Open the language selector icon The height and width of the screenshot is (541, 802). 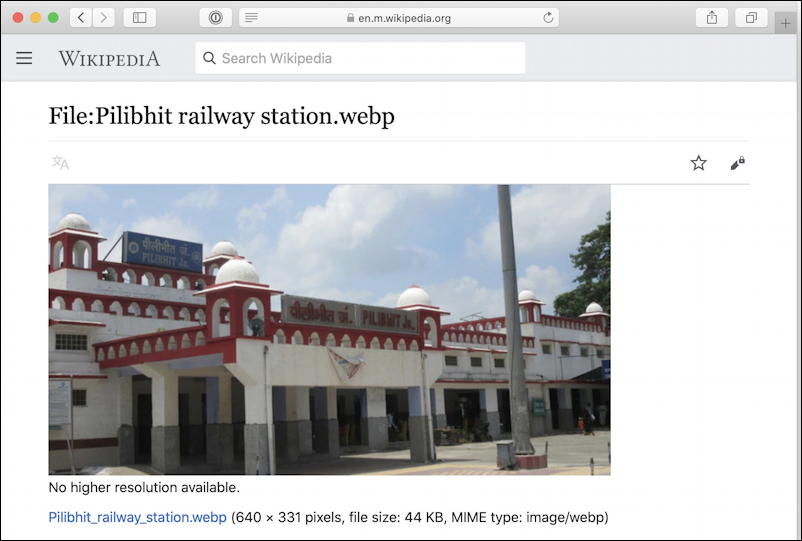click(60, 163)
